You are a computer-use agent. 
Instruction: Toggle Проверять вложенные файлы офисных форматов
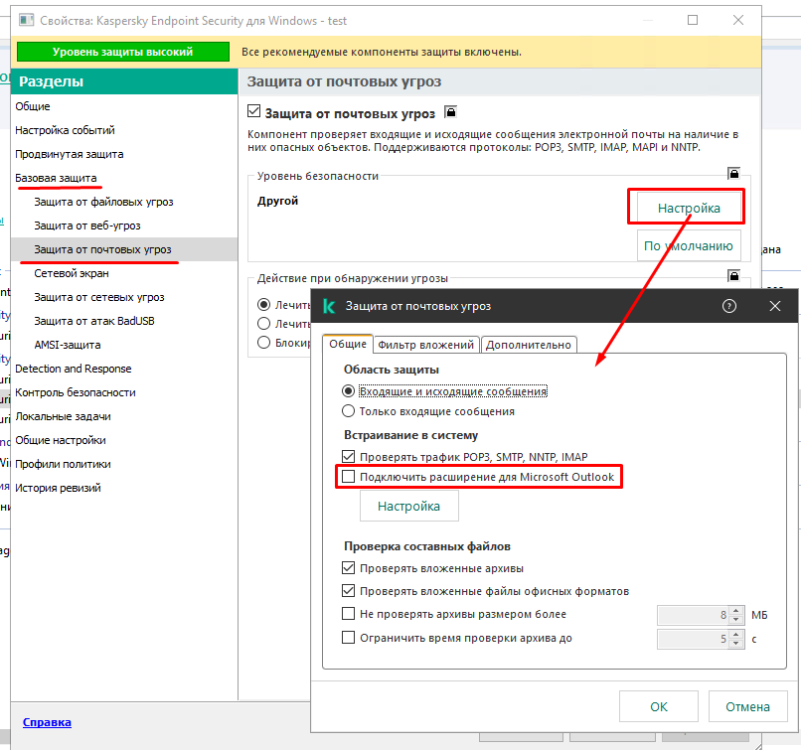pos(348,591)
